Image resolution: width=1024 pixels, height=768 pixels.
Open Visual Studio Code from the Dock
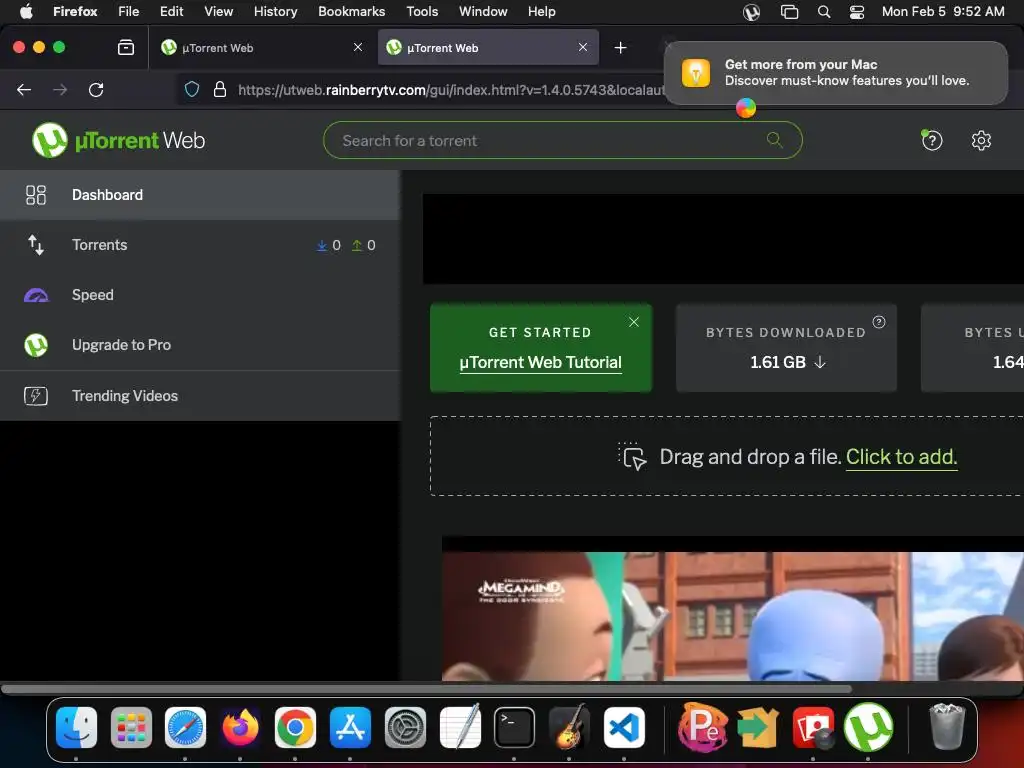(624, 727)
